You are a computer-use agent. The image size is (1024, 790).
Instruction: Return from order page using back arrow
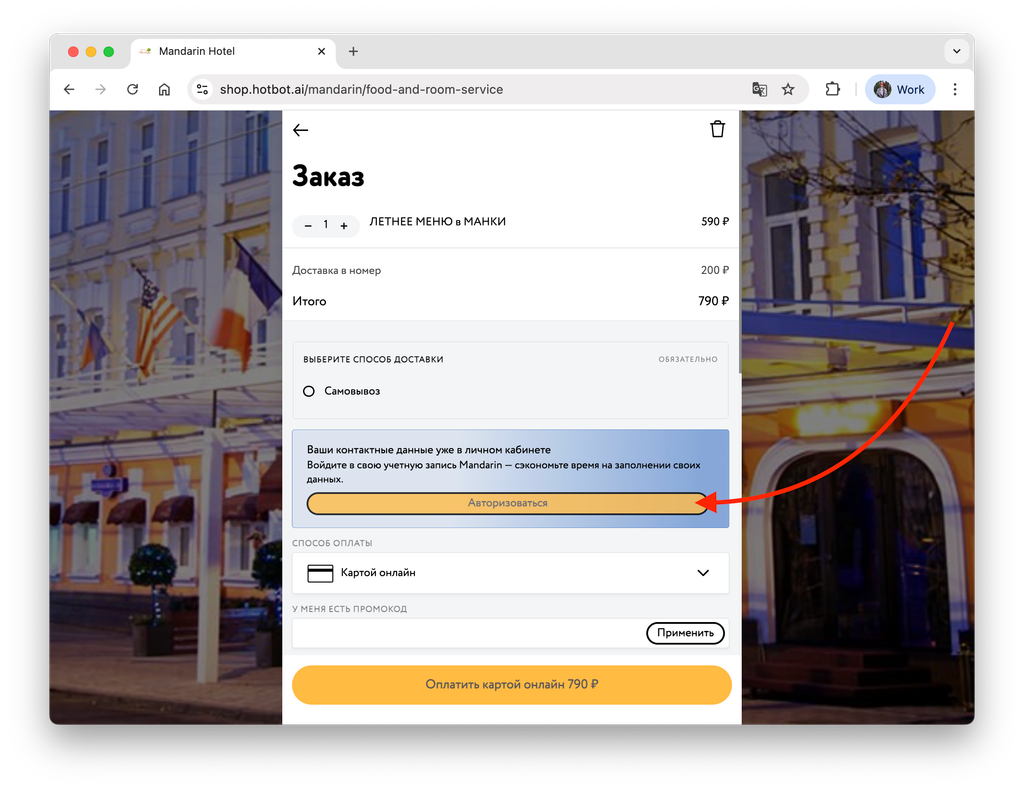point(300,130)
